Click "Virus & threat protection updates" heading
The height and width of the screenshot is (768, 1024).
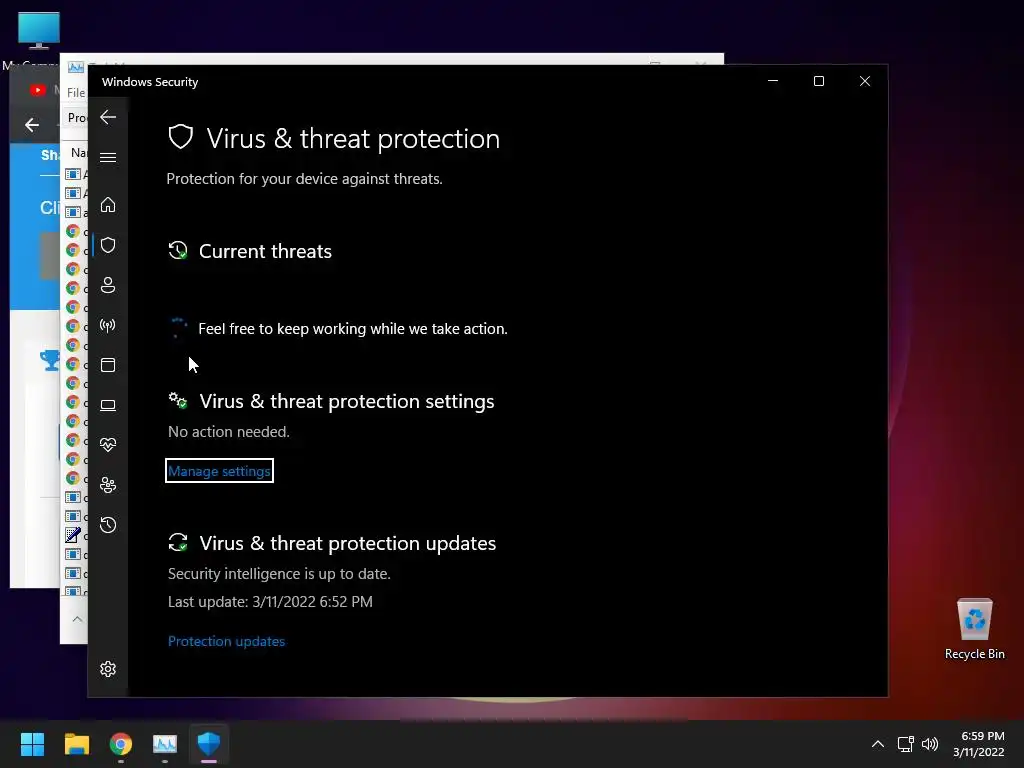(347, 543)
